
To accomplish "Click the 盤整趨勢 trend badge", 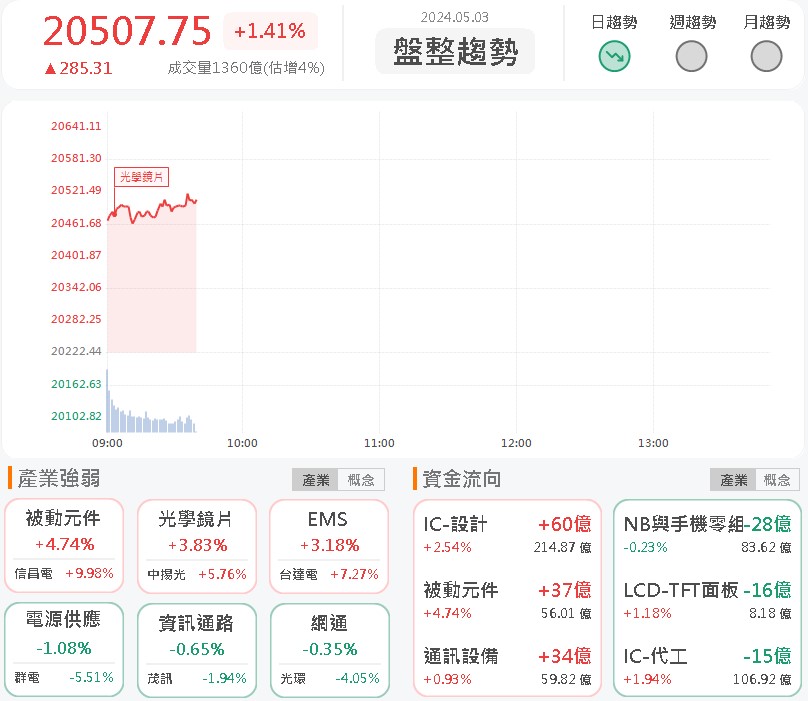I will pyautogui.click(x=455, y=51).
